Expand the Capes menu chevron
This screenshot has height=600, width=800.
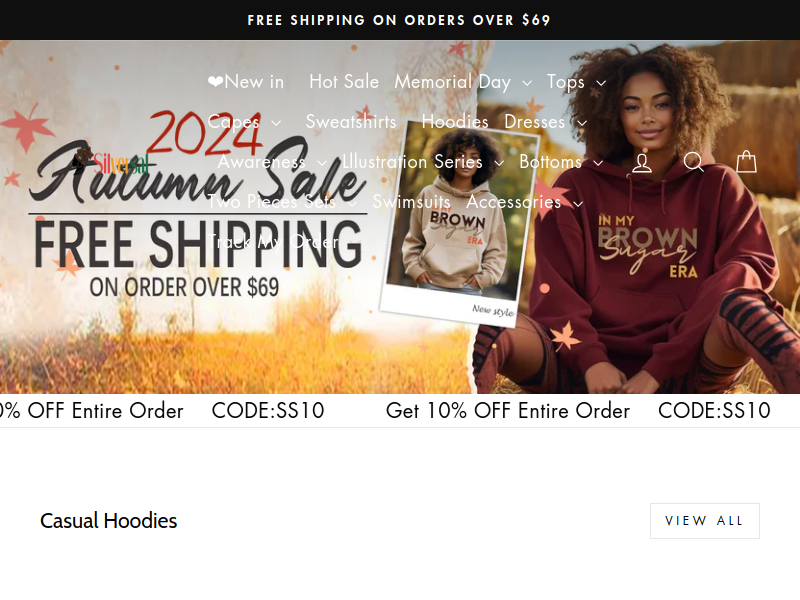tap(276, 123)
